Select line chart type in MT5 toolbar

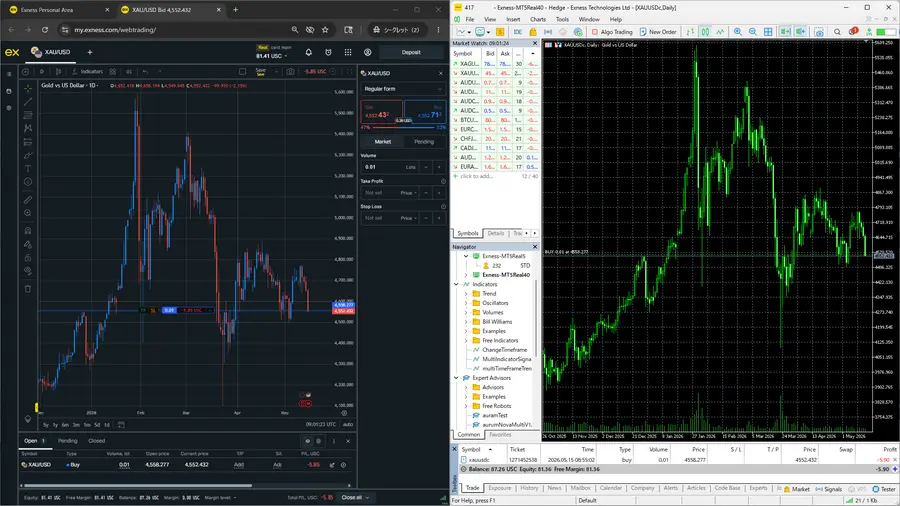720,32
